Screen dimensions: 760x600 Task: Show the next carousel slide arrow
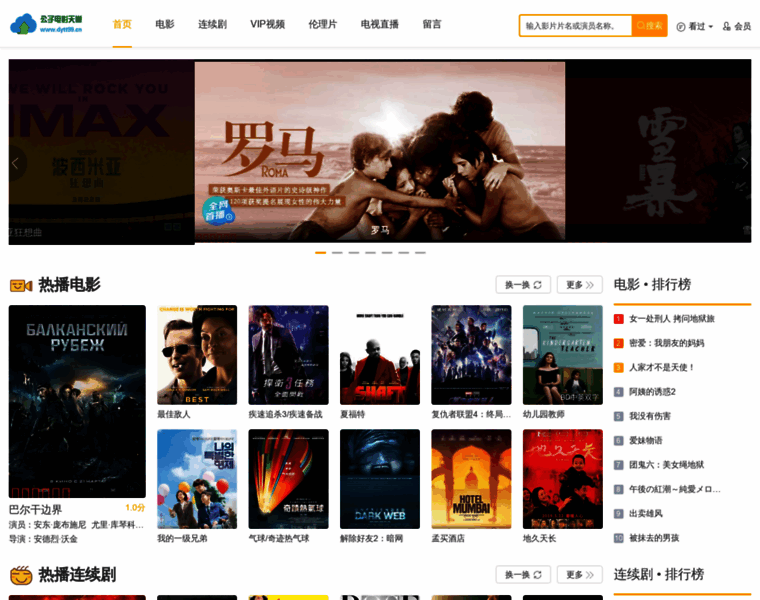(744, 163)
